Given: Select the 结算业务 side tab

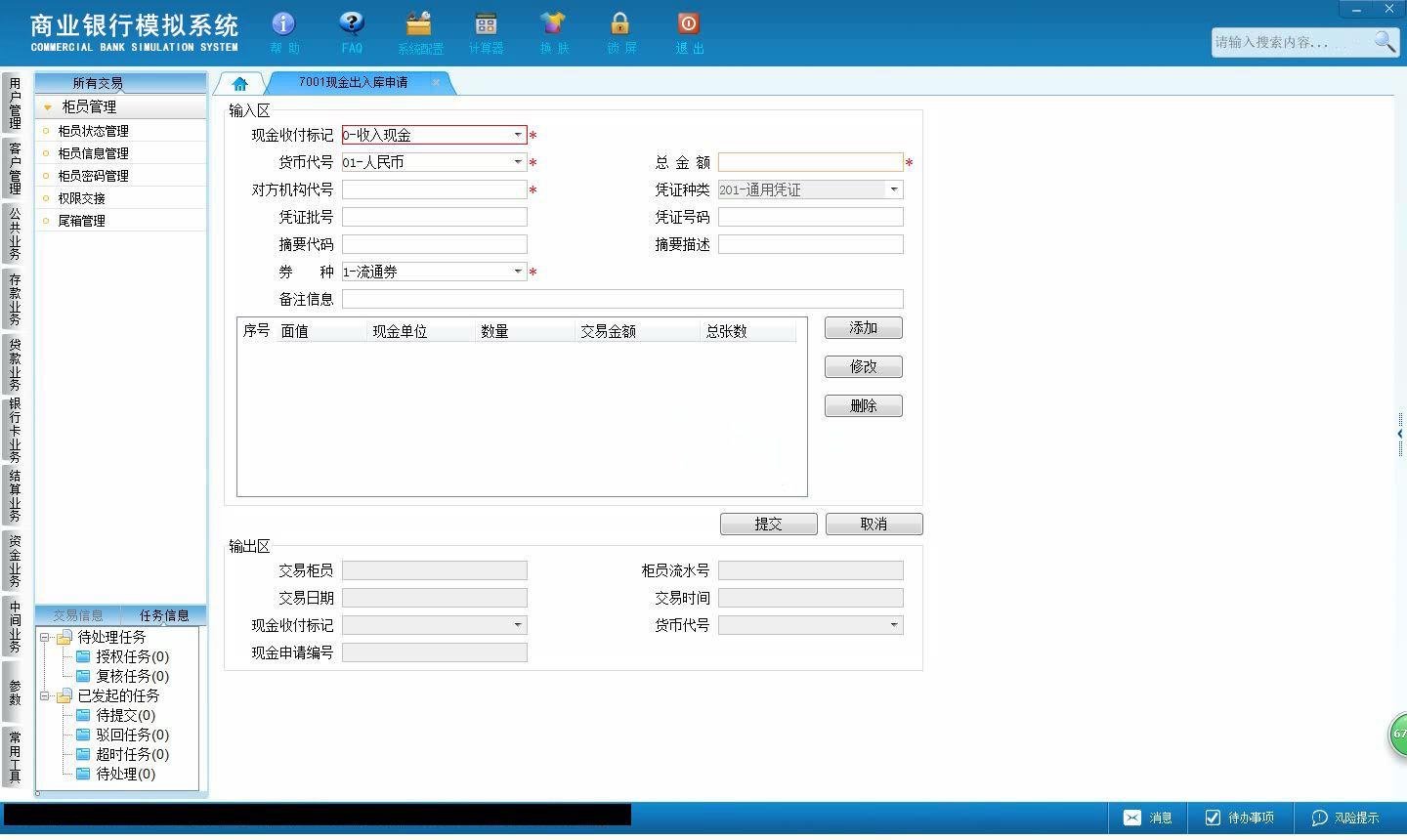Looking at the screenshot, I should (x=14, y=495).
